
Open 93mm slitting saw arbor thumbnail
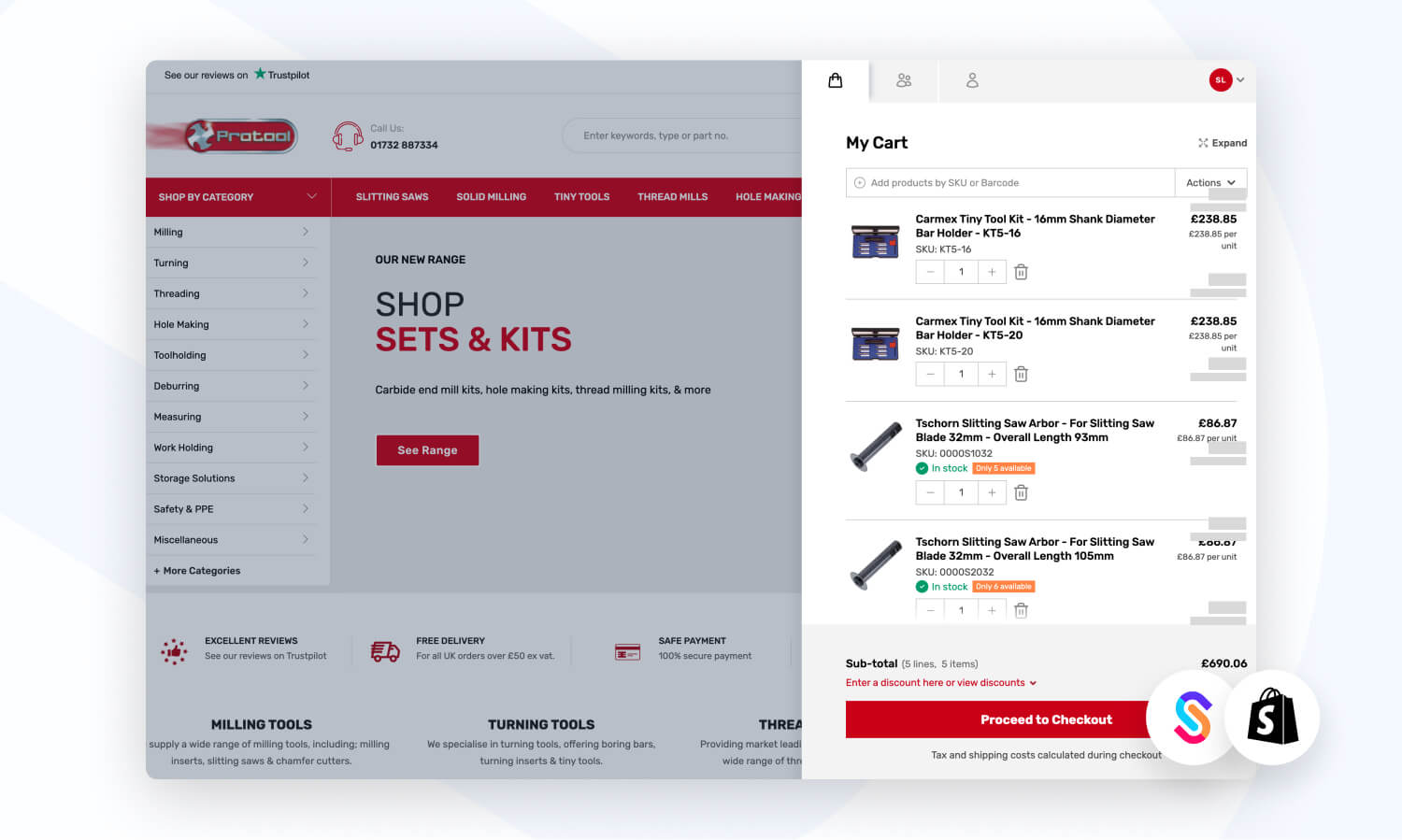(876, 447)
